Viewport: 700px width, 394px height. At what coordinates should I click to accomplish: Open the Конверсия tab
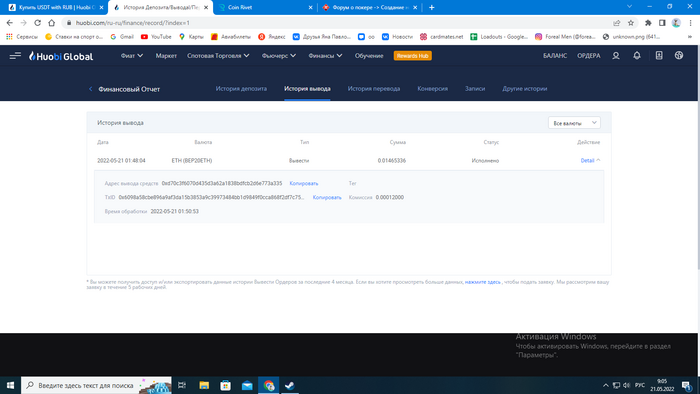(x=432, y=89)
